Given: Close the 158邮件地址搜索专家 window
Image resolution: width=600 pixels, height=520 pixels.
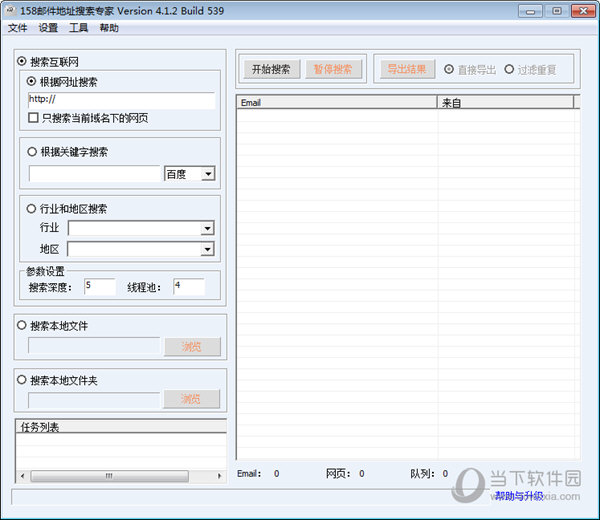Looking at the screenshot, I should [x=583, y=11].
